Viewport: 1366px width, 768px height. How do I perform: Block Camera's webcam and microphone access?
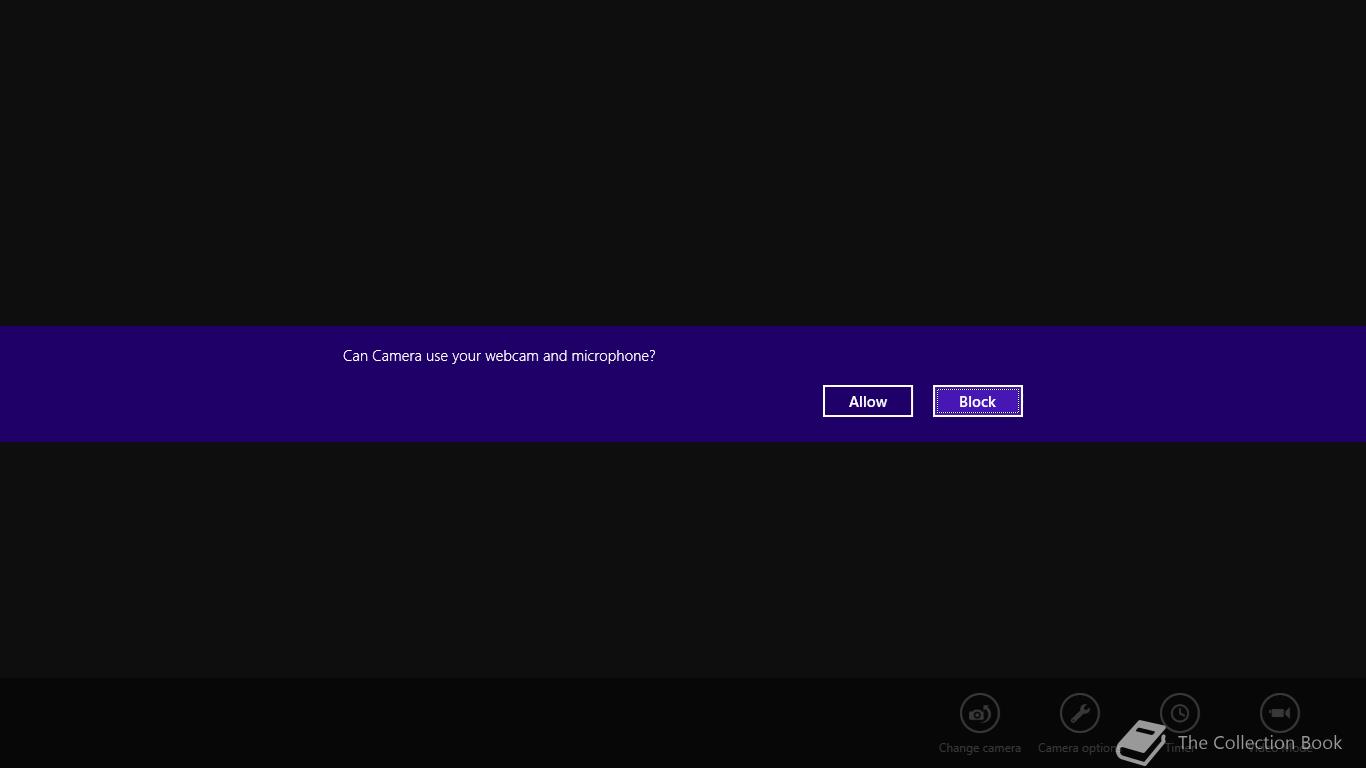click(x=978, y=401)
